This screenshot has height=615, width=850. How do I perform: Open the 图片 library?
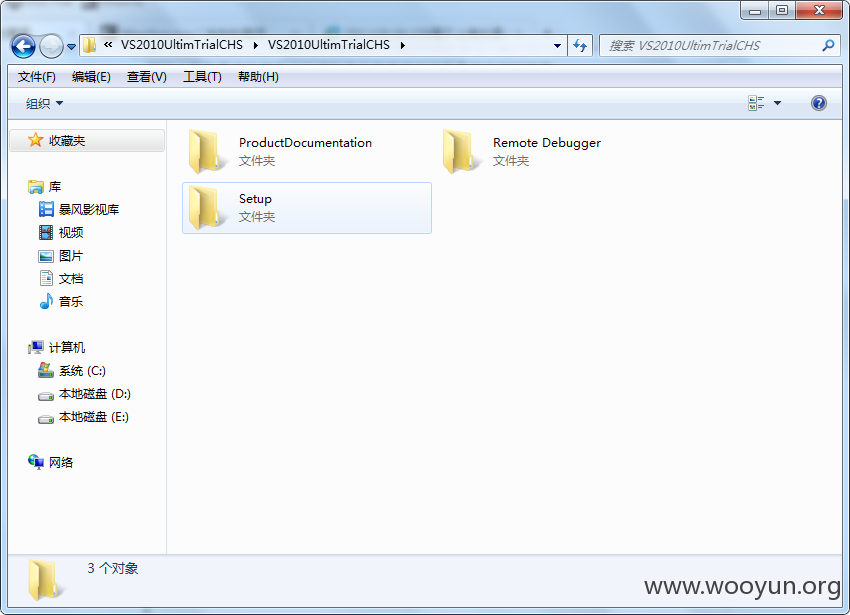pos(71,256)
